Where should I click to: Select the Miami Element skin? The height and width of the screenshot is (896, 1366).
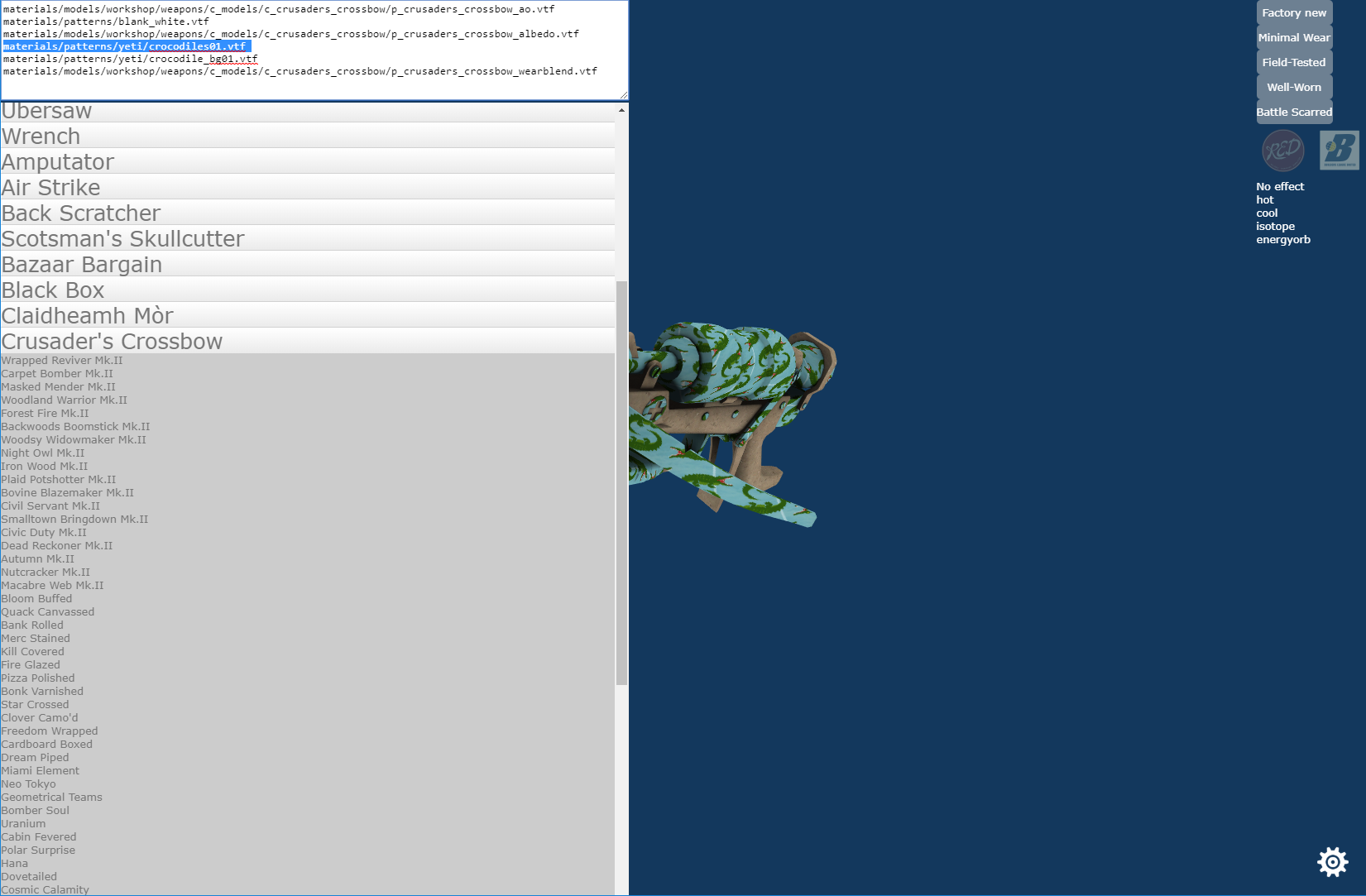pyautogui.click(x=41, y=771)
